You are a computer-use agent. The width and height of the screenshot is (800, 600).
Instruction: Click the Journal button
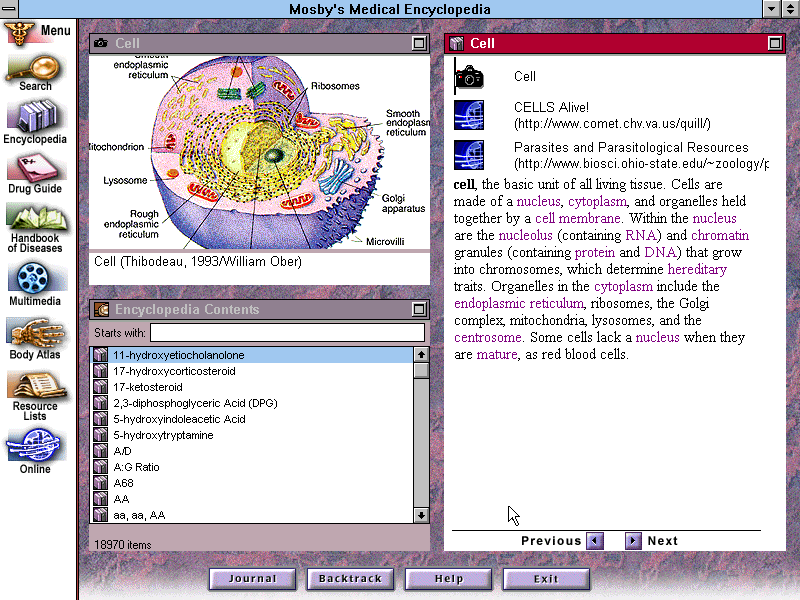pyautogui.click(x=253, y=579)
